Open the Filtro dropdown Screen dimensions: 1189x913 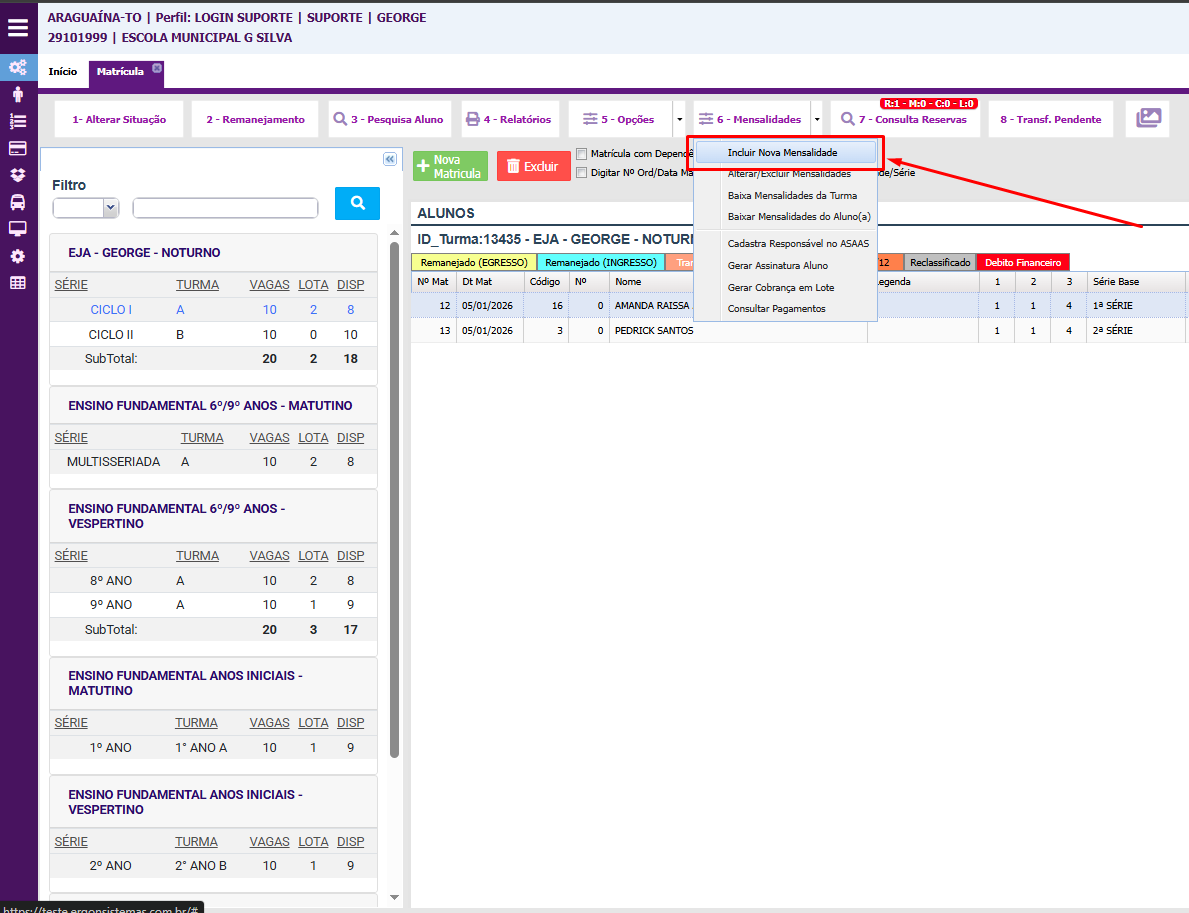pos(85,208)
